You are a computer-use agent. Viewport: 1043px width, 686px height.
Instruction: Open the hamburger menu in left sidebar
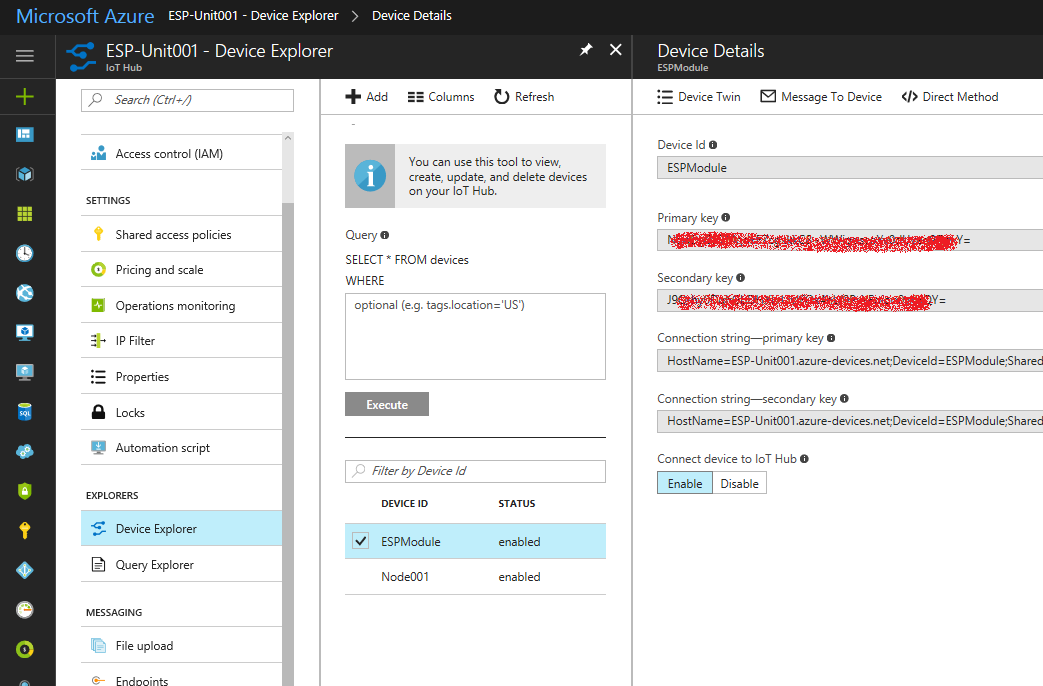tap(25, 56)
